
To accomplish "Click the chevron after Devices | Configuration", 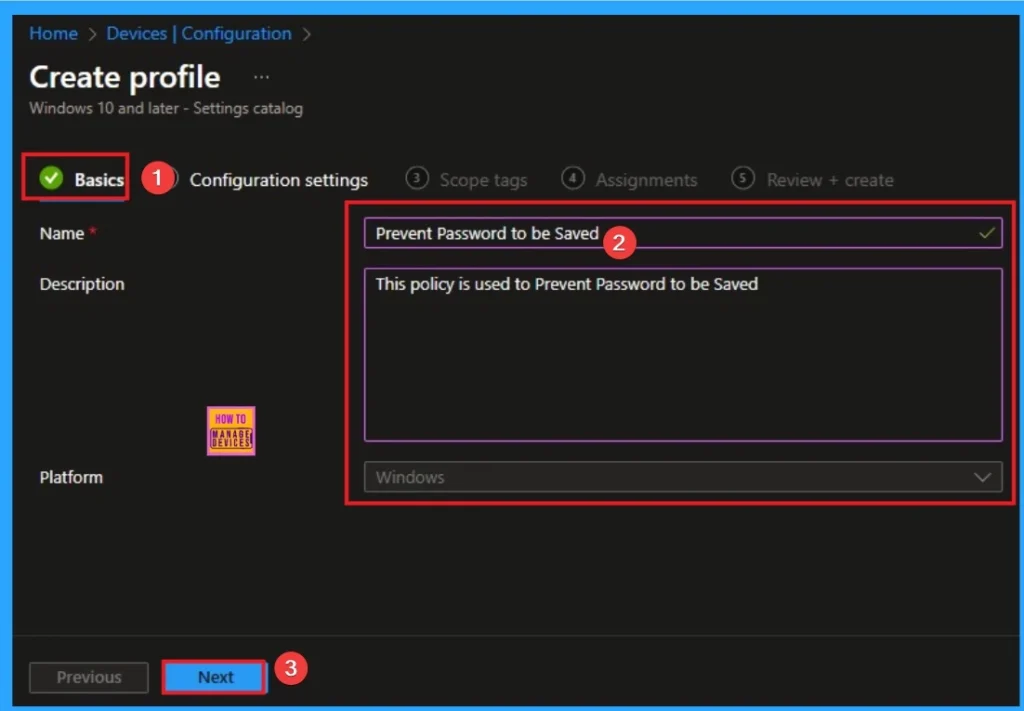I will [x=305, y=33].
